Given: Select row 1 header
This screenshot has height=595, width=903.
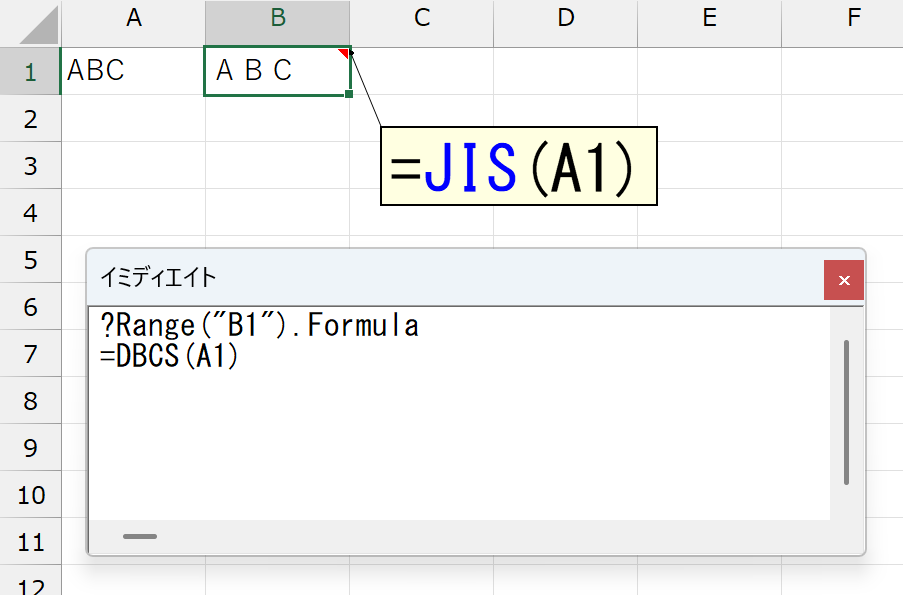Looking at the screenshot, I should [31, 71].
